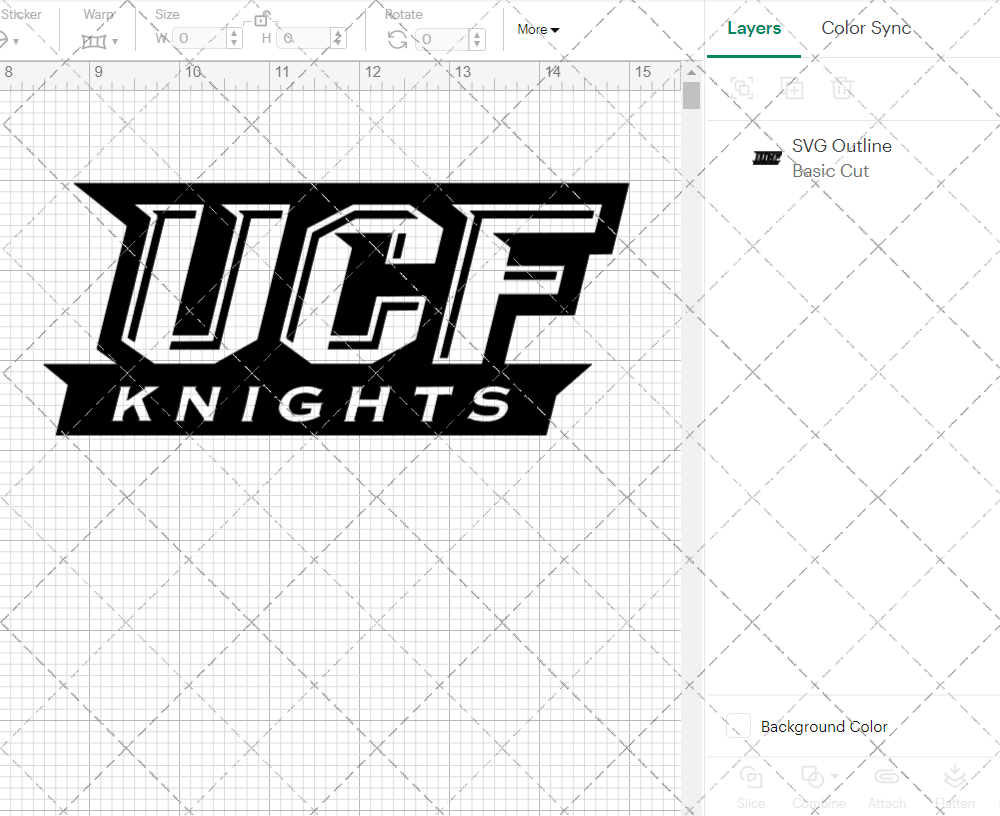Viewport: 1000px width, 816px height.
Task: Click the width stepper arrows
Action: 234,38
